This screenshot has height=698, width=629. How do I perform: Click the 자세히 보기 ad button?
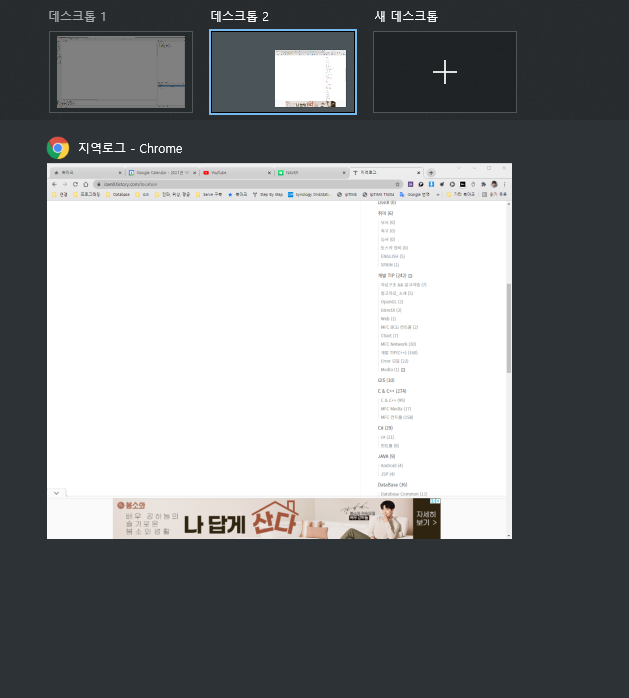tap(426, 519)
